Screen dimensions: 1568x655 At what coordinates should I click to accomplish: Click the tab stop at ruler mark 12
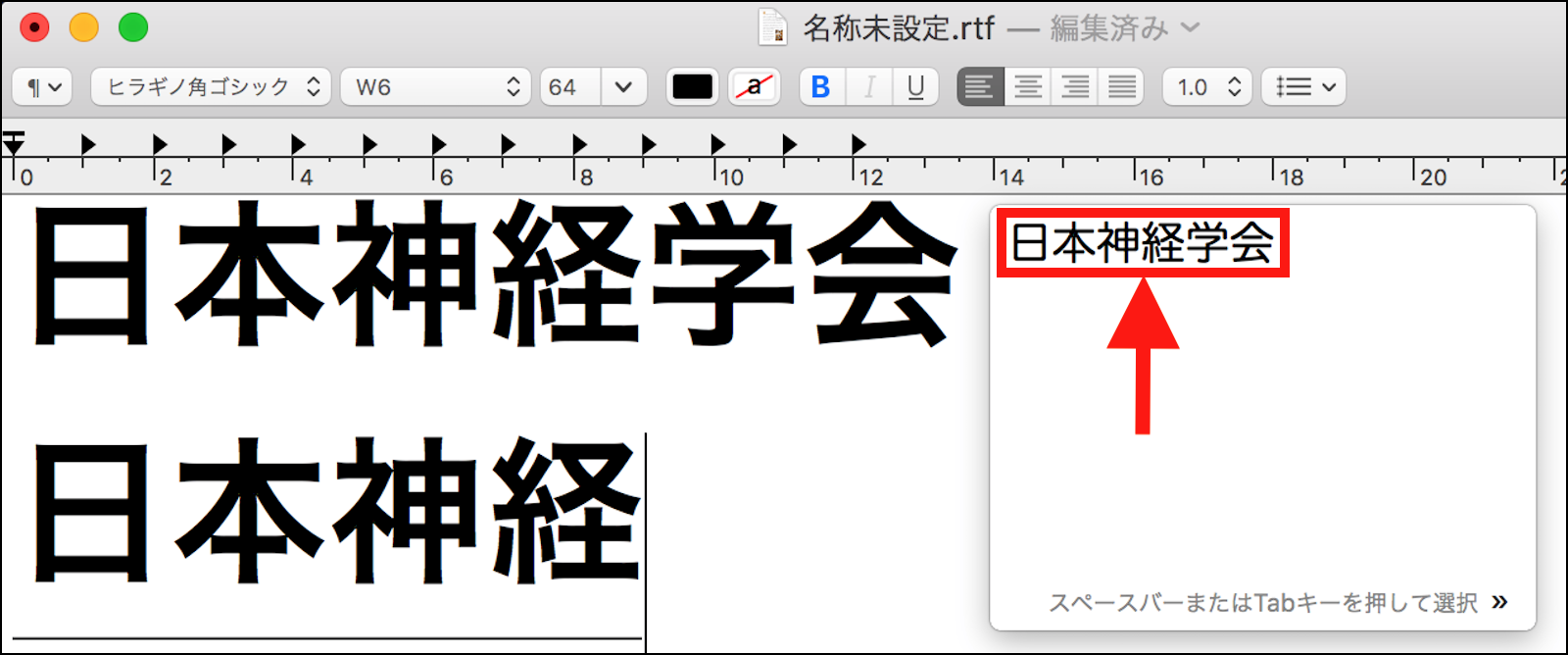857,144
